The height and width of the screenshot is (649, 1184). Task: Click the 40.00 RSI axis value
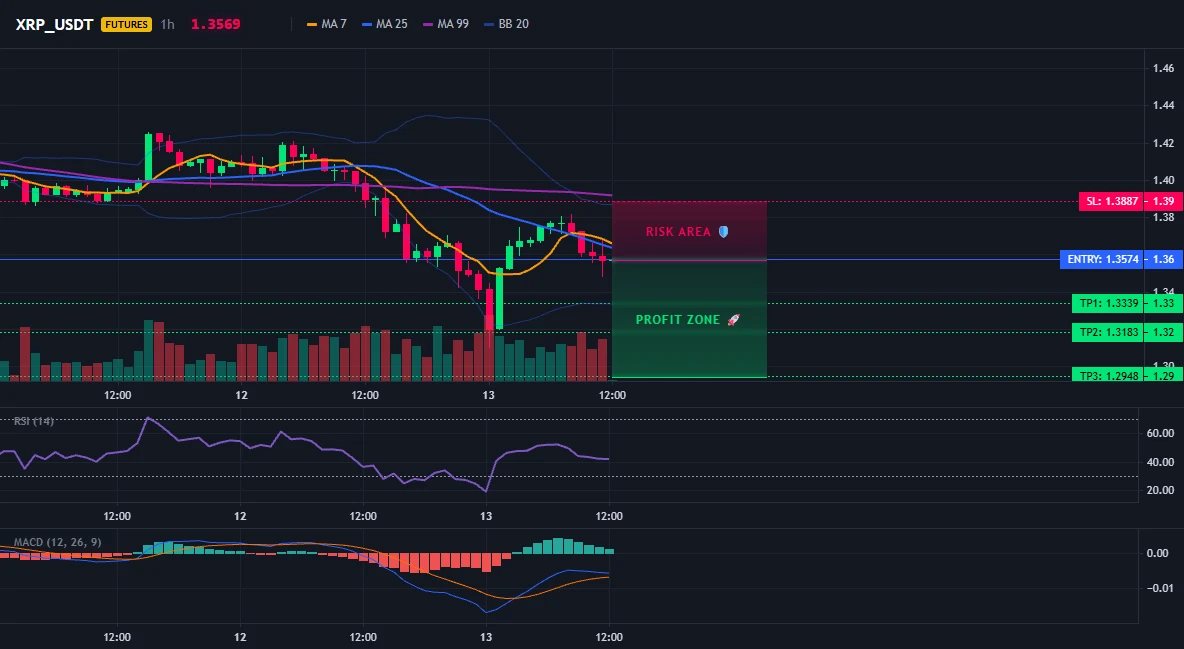[x=1161, y=462]
